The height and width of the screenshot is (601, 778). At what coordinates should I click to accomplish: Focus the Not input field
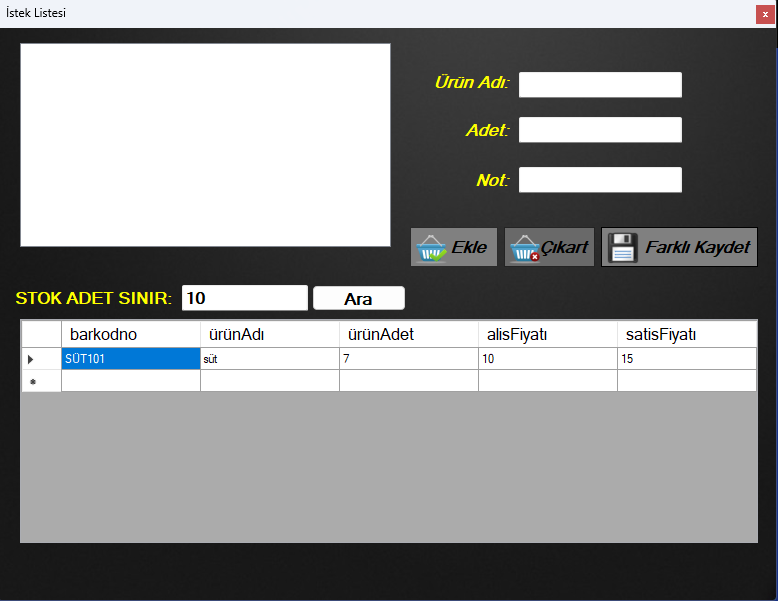click(600, 180)
